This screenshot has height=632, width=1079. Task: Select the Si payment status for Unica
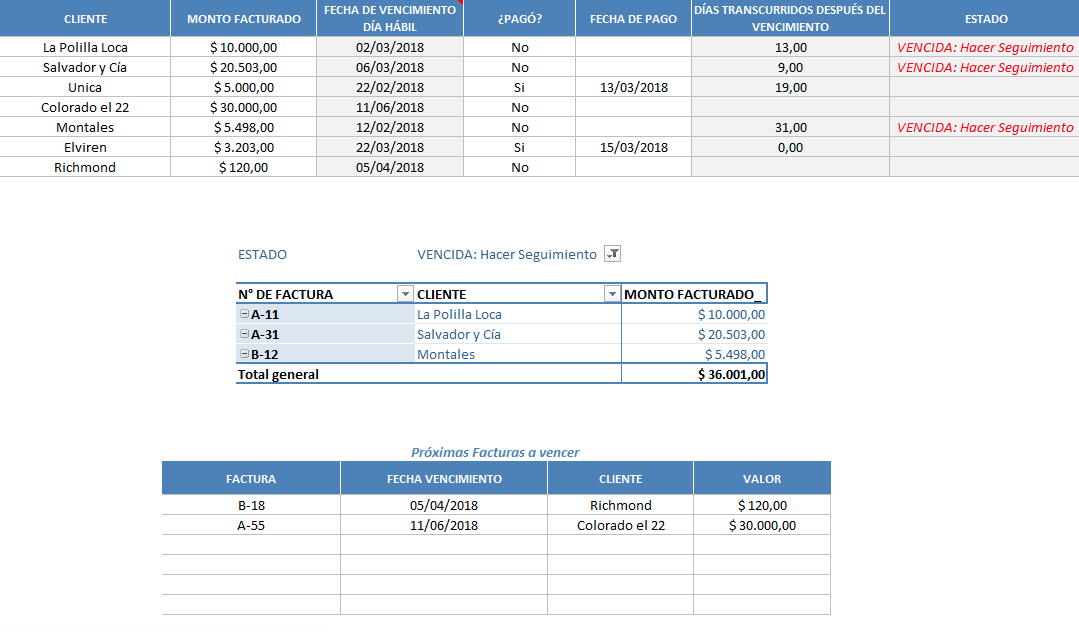point(518,87)
